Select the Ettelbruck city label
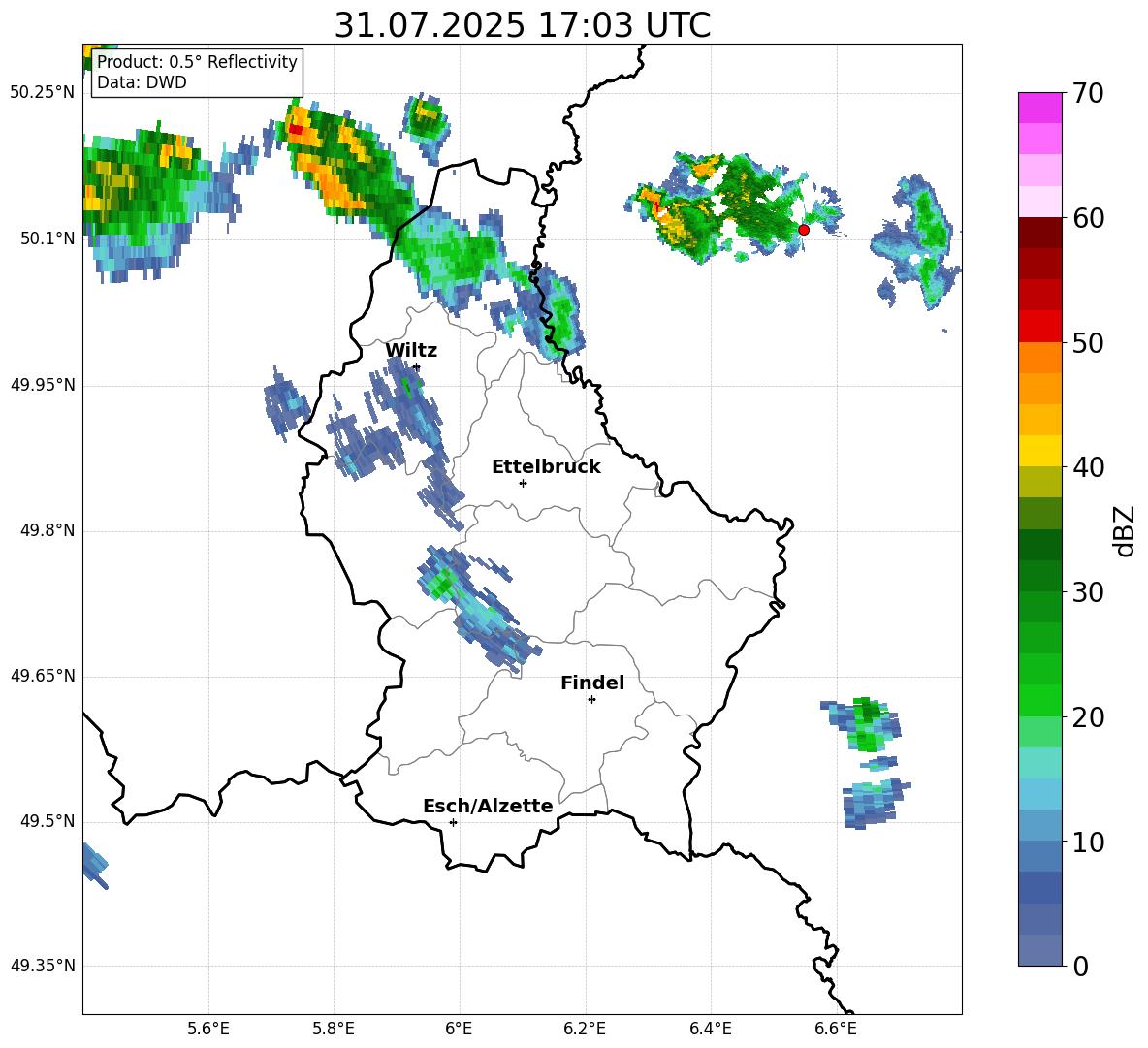Viewport: 1148px width, 1048px height. tap(546, 467)
